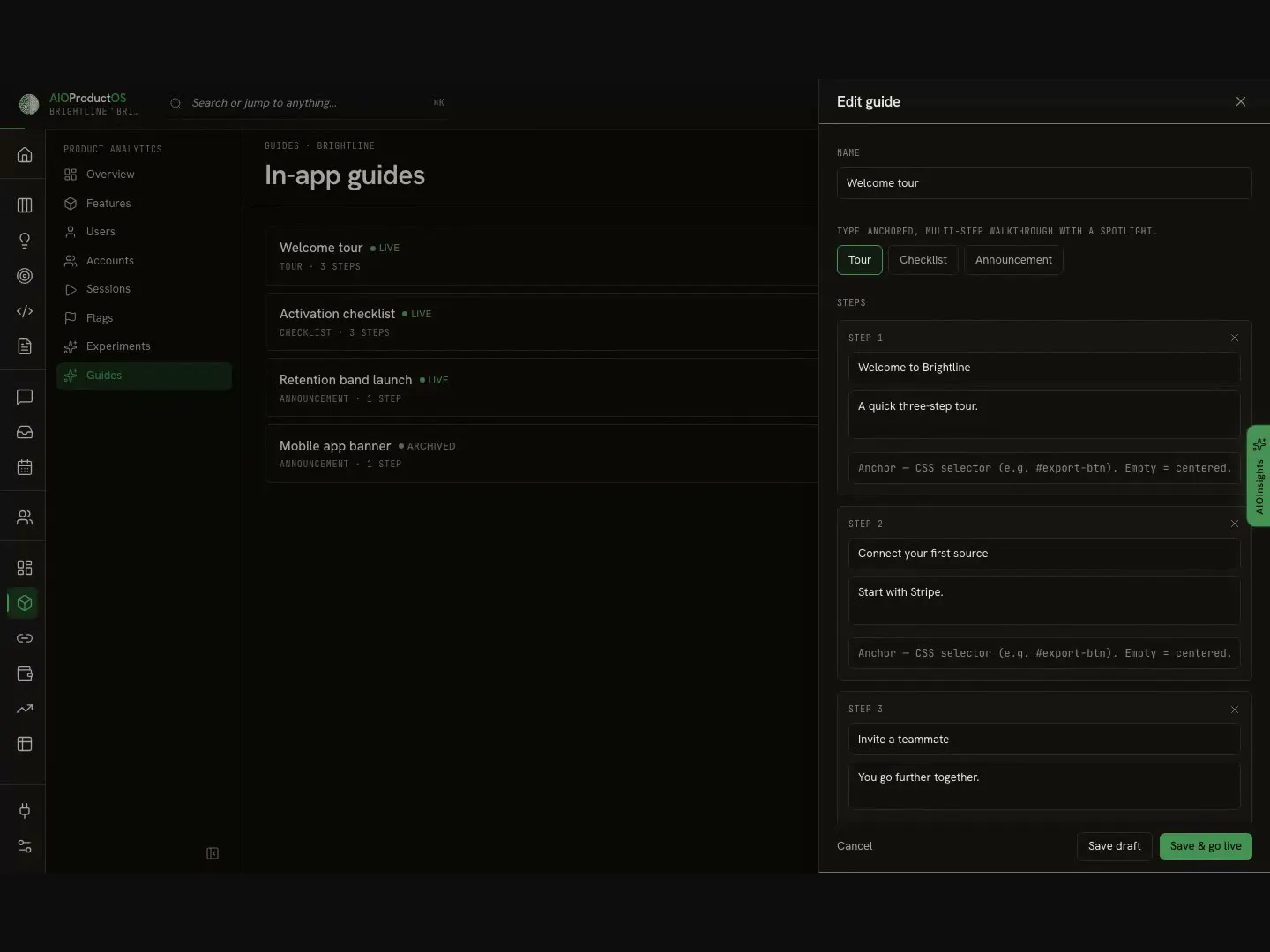Choose the Announcement guide type

[1013, 260]
